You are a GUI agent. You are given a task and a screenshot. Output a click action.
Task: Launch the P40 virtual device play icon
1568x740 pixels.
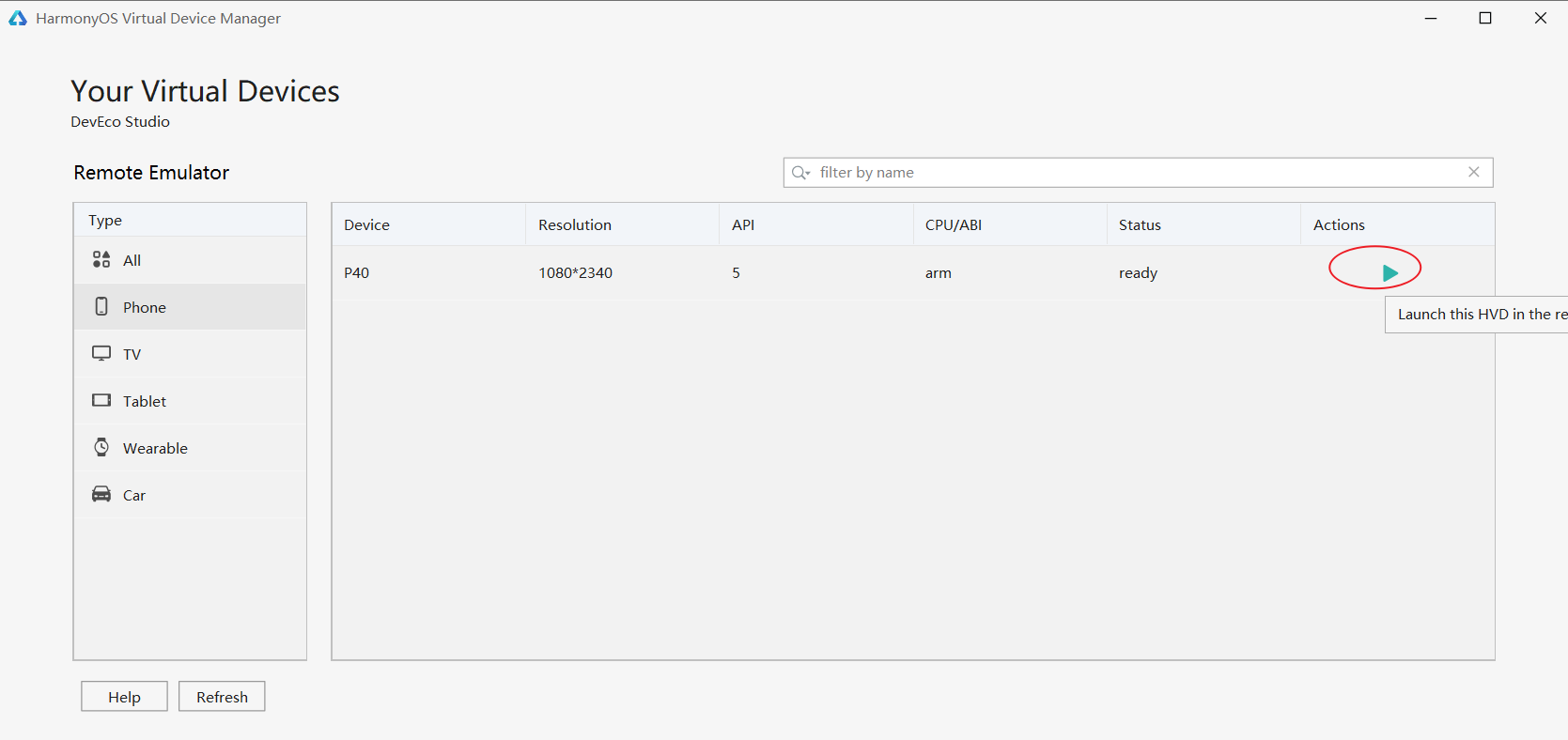1390,273
